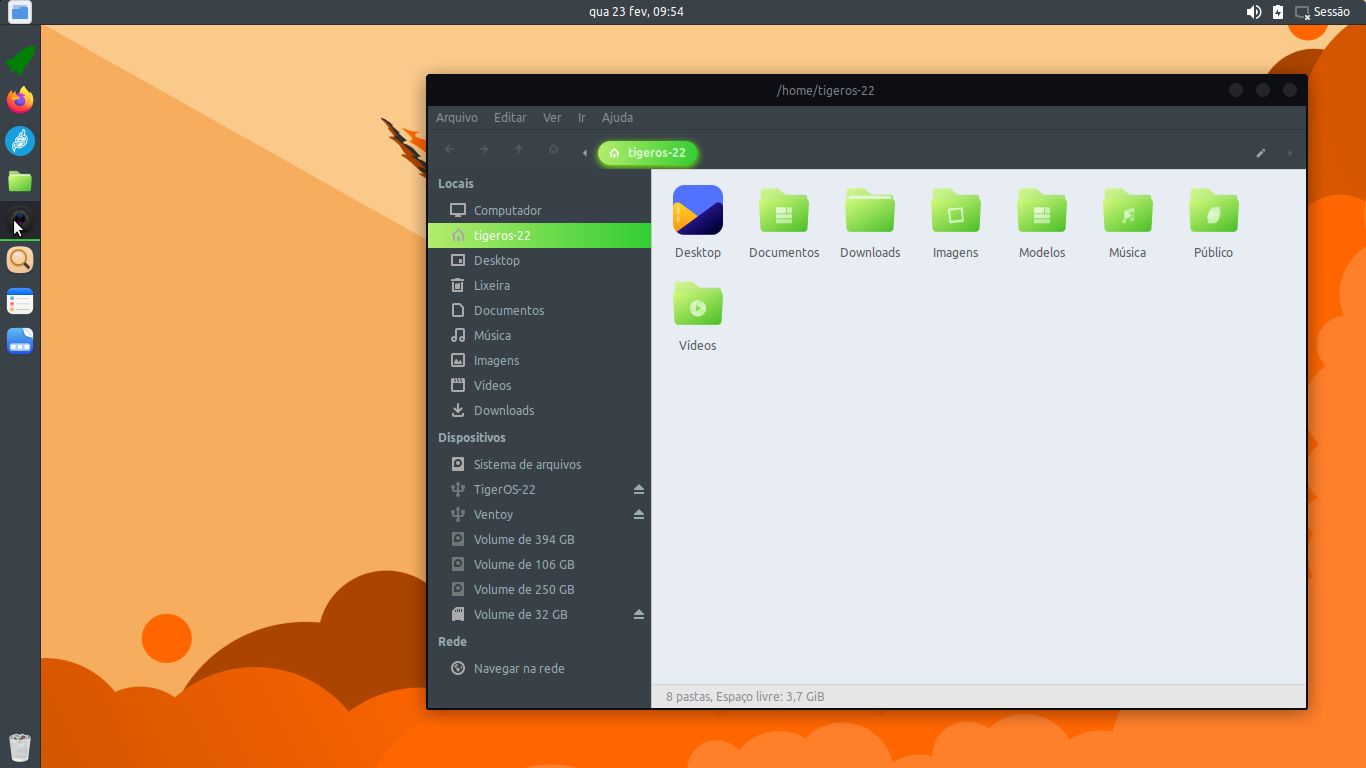Screen dimensions: 1366x768
Task: Eject the TigerOS-22 device
Action: pyautogui.click(x=639, y=489)
